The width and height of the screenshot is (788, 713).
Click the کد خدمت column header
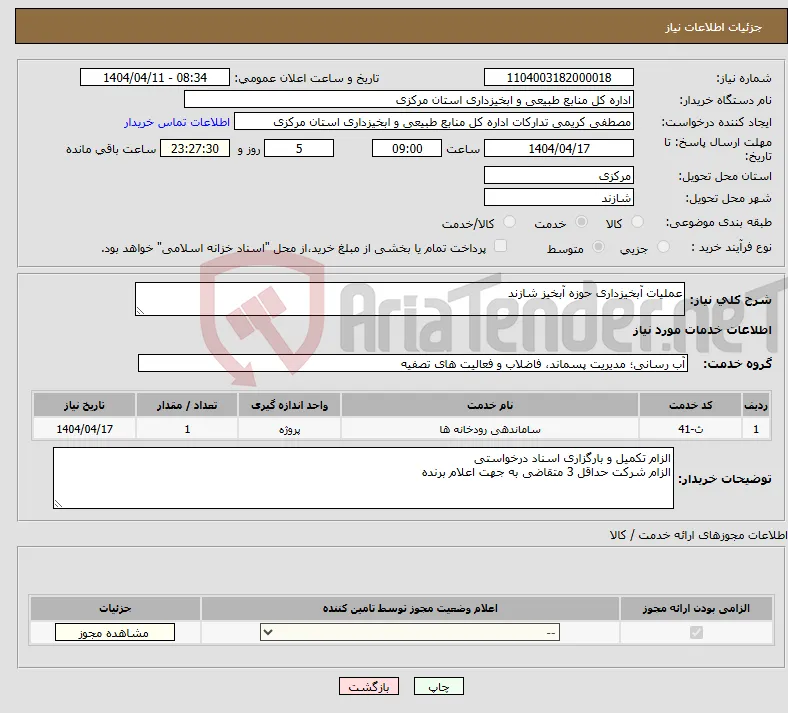tap(691, 405)
